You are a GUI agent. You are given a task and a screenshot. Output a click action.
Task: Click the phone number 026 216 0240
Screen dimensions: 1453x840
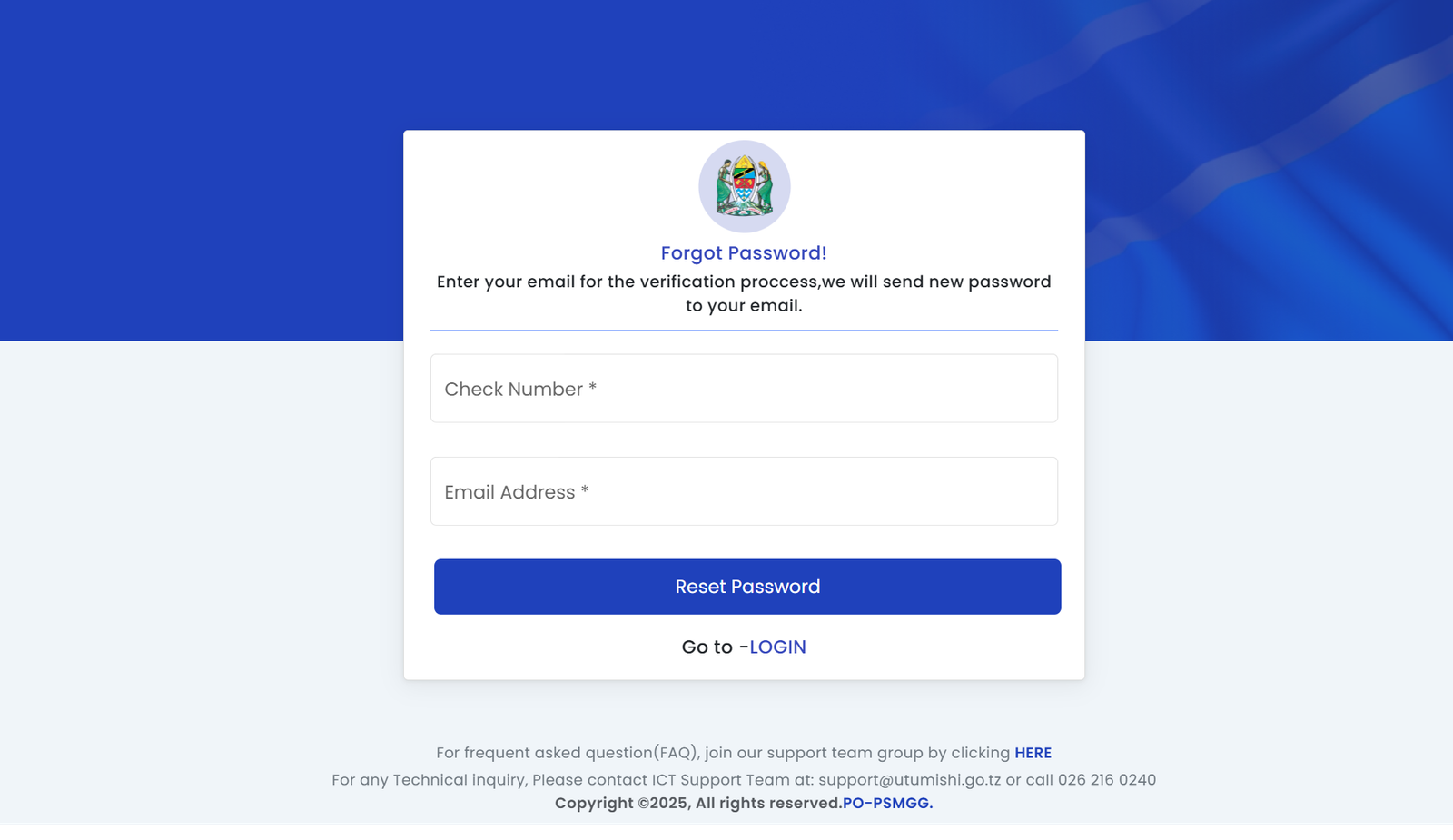click(1106, 780)
